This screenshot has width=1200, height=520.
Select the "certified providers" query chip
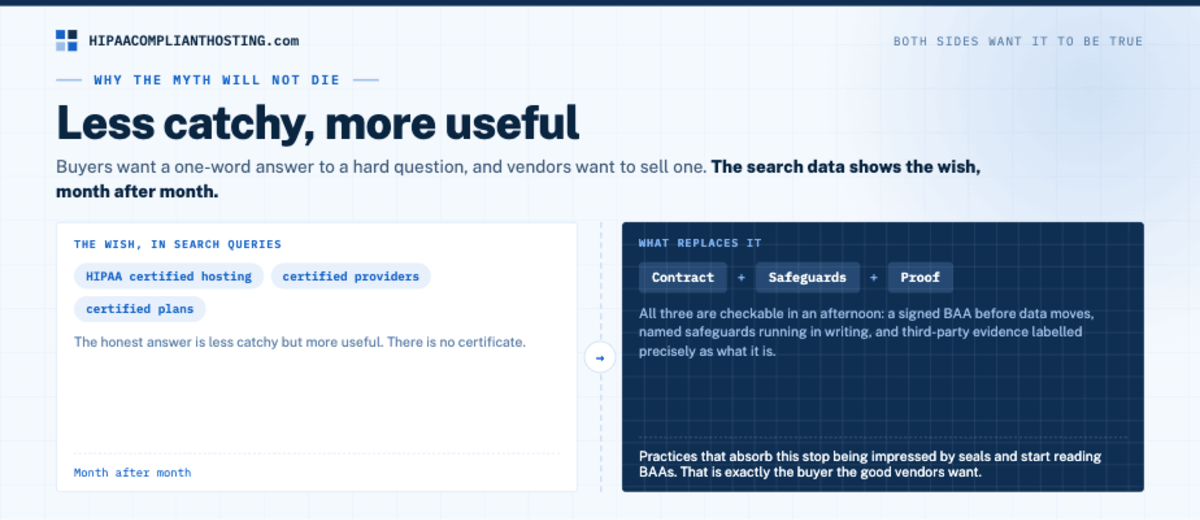tap(351, 276)
